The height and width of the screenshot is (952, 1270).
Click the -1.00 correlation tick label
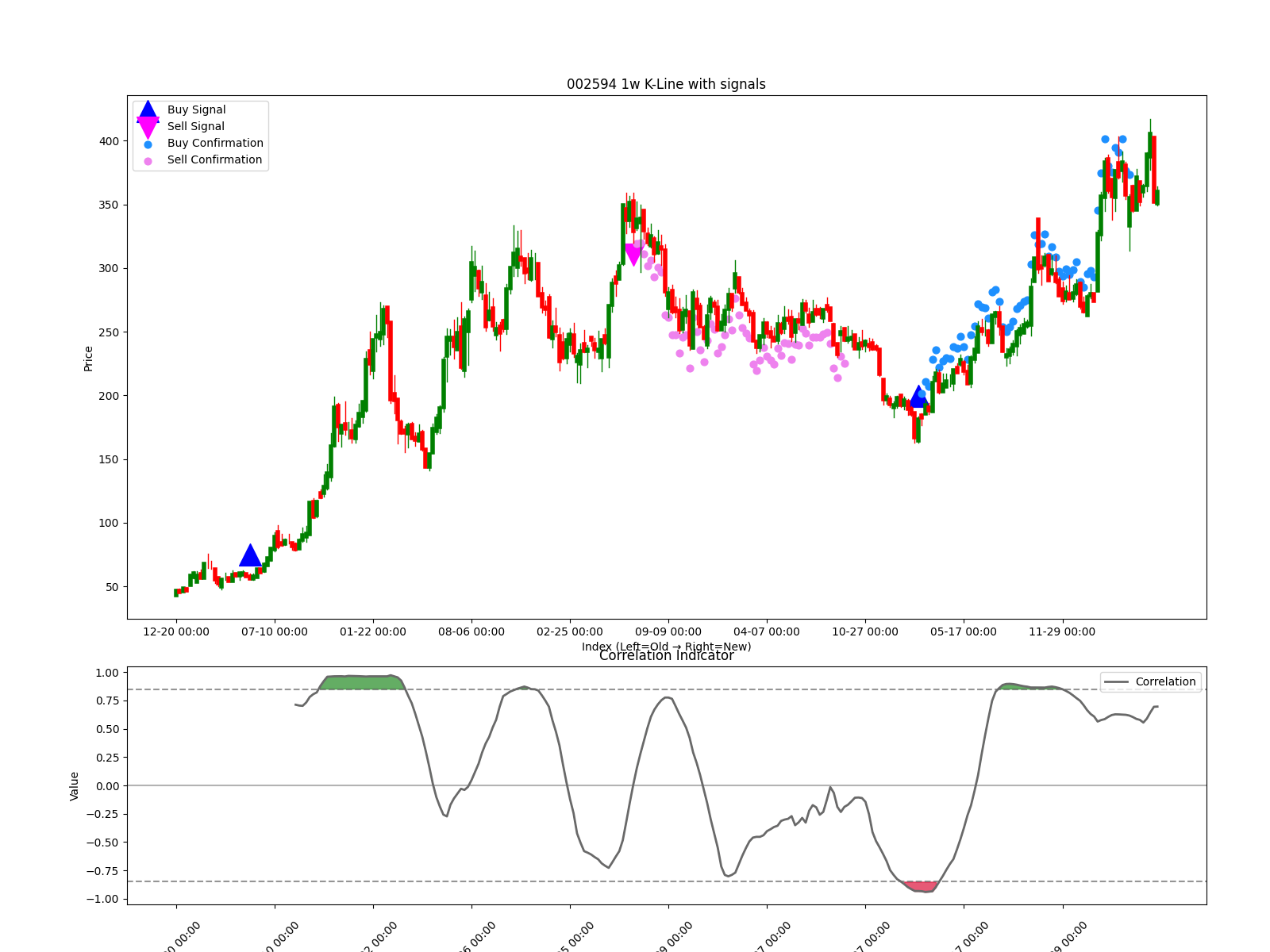point(102,899)
